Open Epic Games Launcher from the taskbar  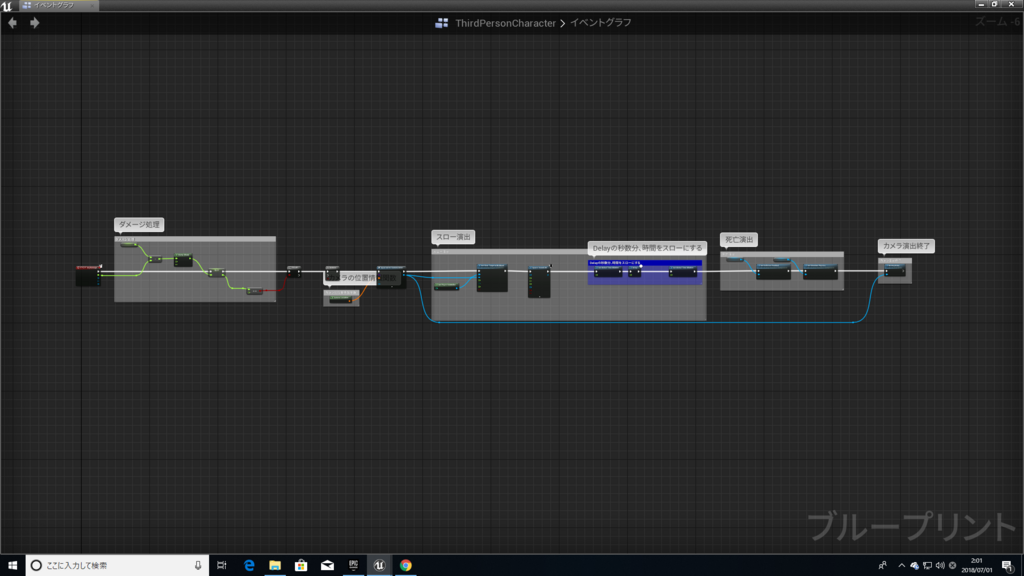353,566
